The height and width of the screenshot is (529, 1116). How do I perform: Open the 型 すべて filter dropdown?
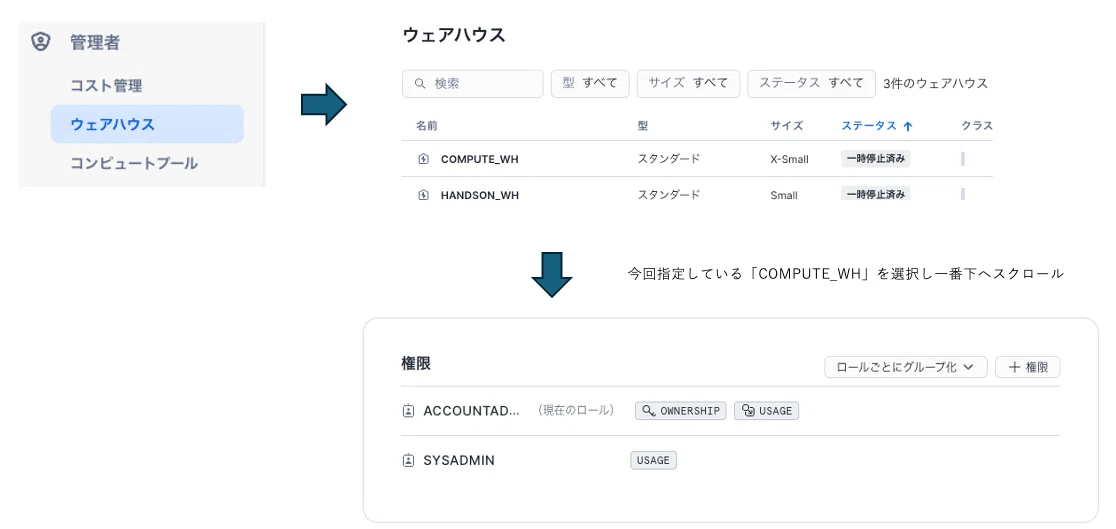point(590,83)
